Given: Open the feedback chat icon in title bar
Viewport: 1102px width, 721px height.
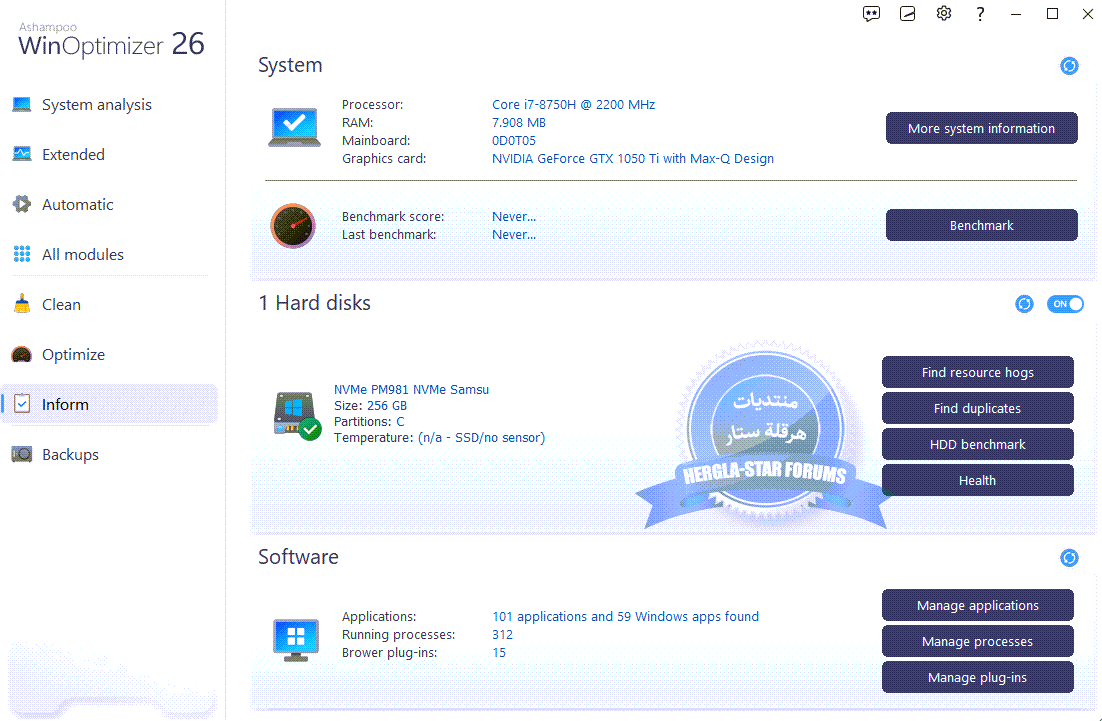Looking at the screenshot, I should pos(871,14).
